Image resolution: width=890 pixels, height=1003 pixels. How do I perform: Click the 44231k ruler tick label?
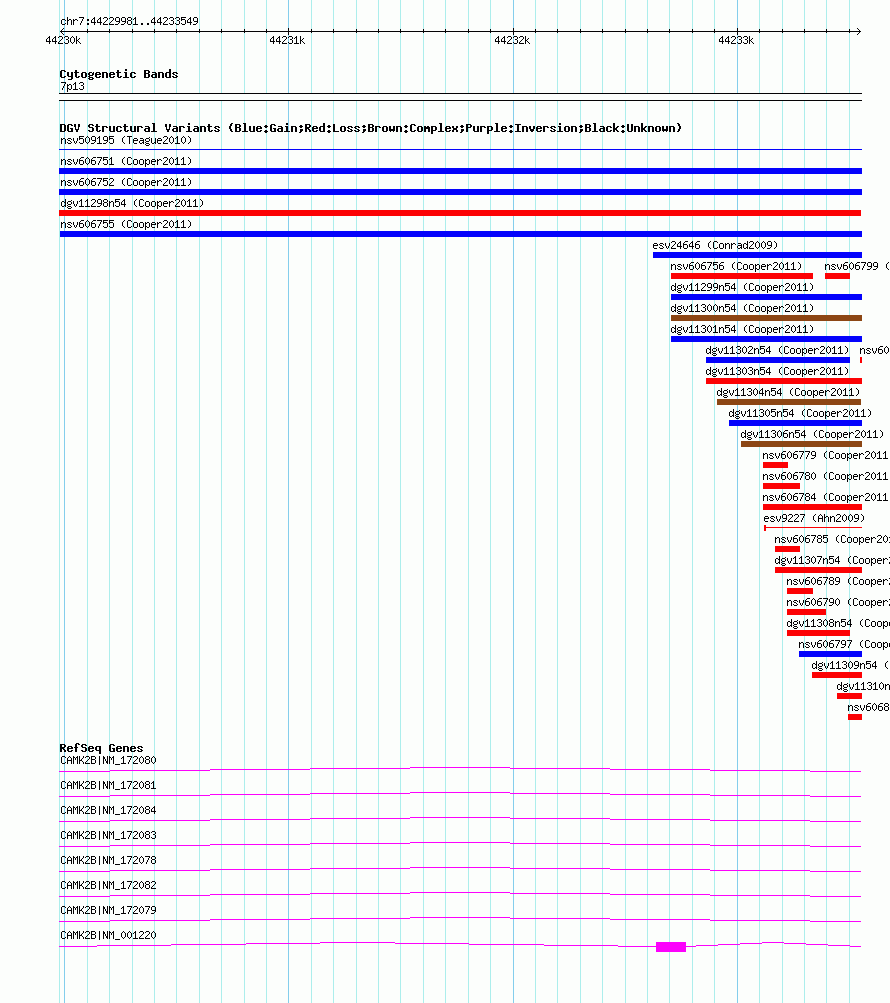[x=287, y=40]
